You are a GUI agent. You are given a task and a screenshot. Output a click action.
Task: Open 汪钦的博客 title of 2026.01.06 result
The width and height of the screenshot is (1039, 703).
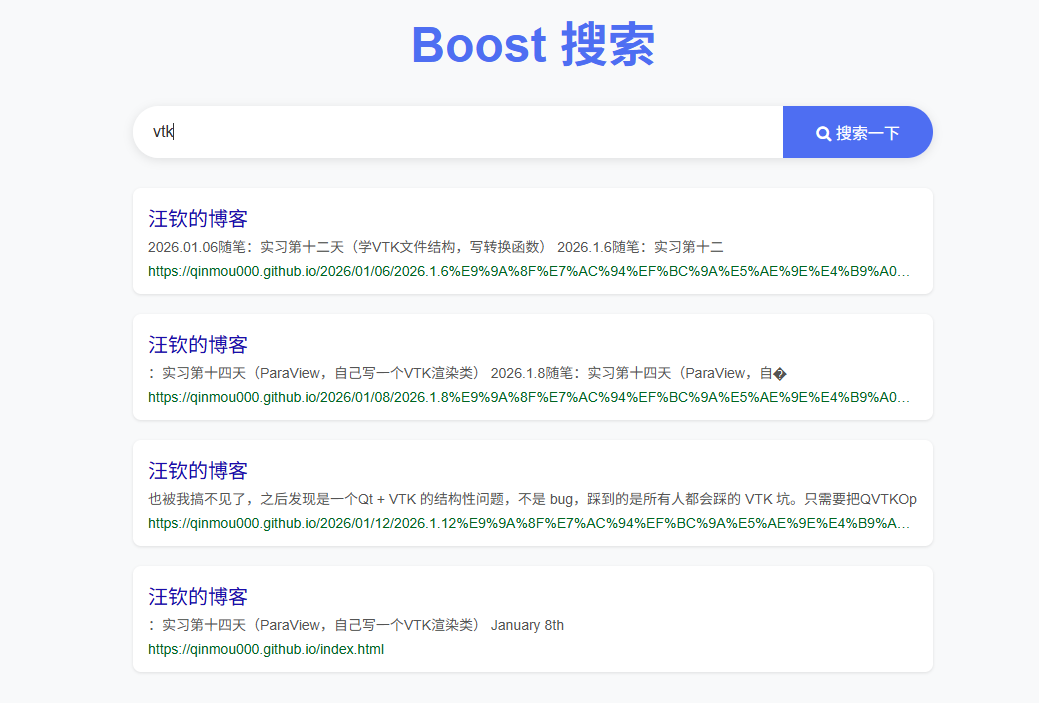coord(197,219)
